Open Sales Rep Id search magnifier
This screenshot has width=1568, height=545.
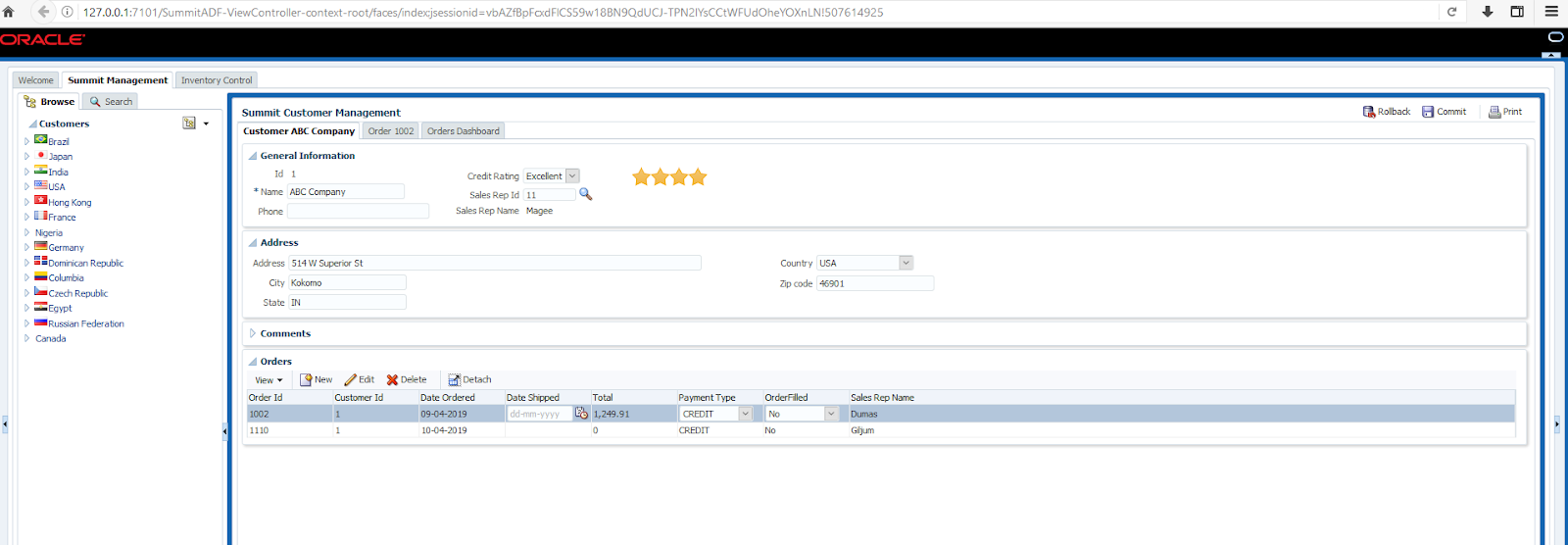tap(586, 194)
